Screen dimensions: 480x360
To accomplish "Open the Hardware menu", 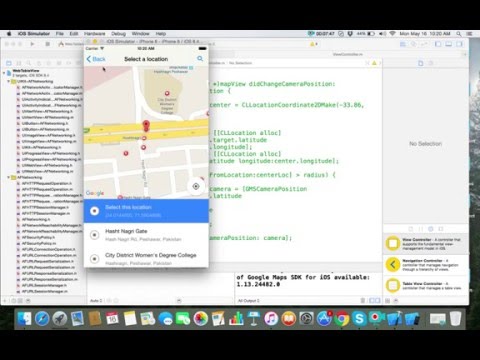I will pyautogui.click(x=94, y=34).
